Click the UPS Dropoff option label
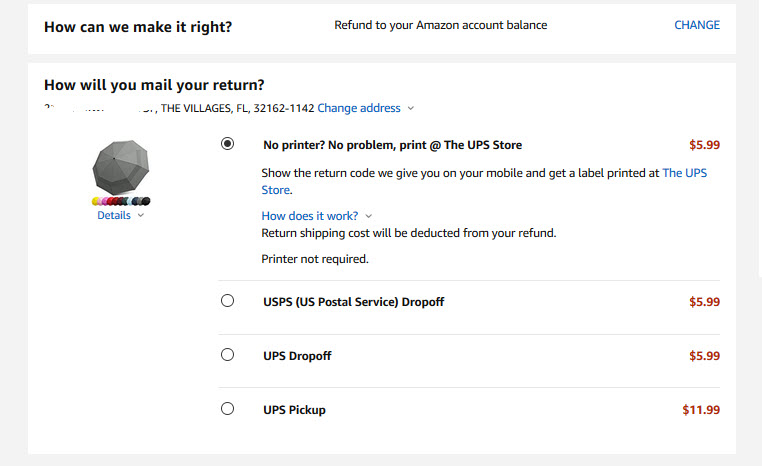The width and height of the screenshot is (762, 466). (297, 356)
